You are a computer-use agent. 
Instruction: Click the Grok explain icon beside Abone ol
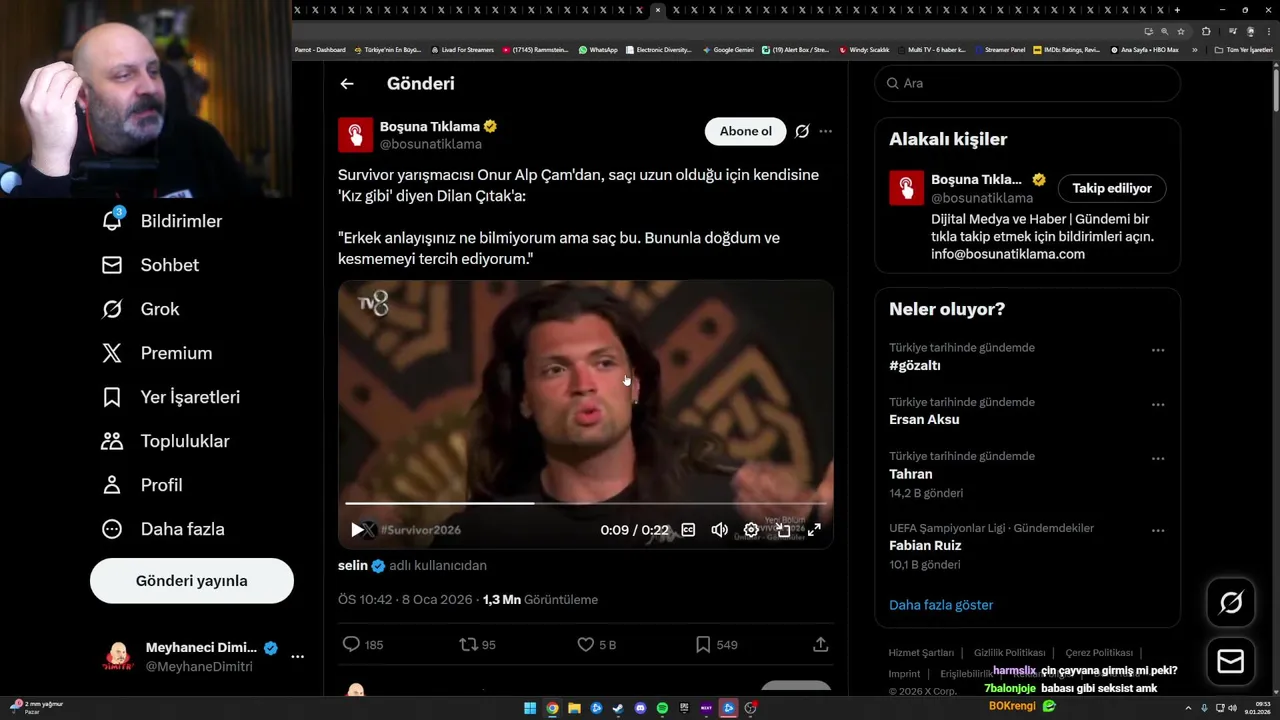pyautogui.click(x=802, y=131)
